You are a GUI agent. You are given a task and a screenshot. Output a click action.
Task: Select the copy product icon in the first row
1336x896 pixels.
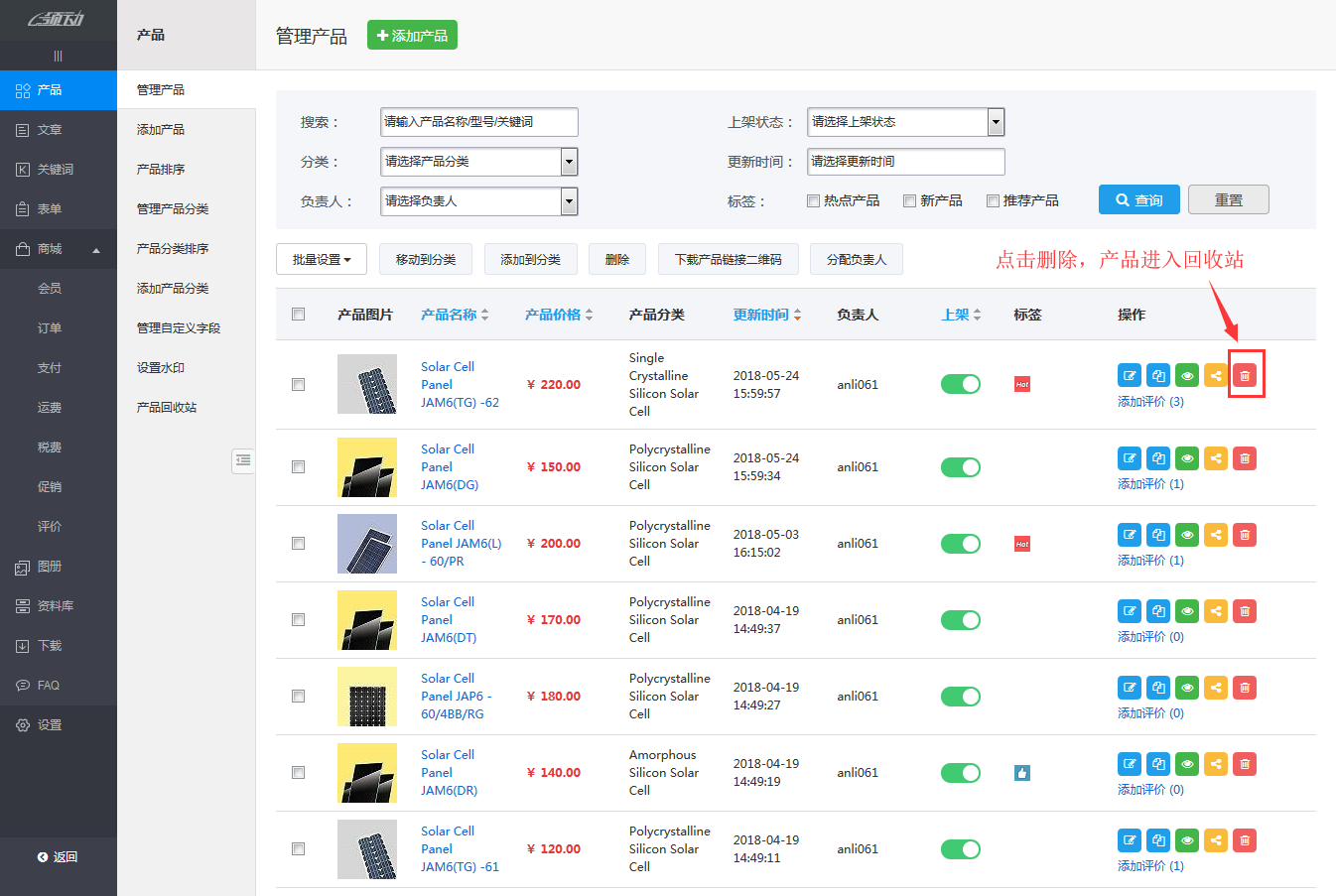[1158, 375]
